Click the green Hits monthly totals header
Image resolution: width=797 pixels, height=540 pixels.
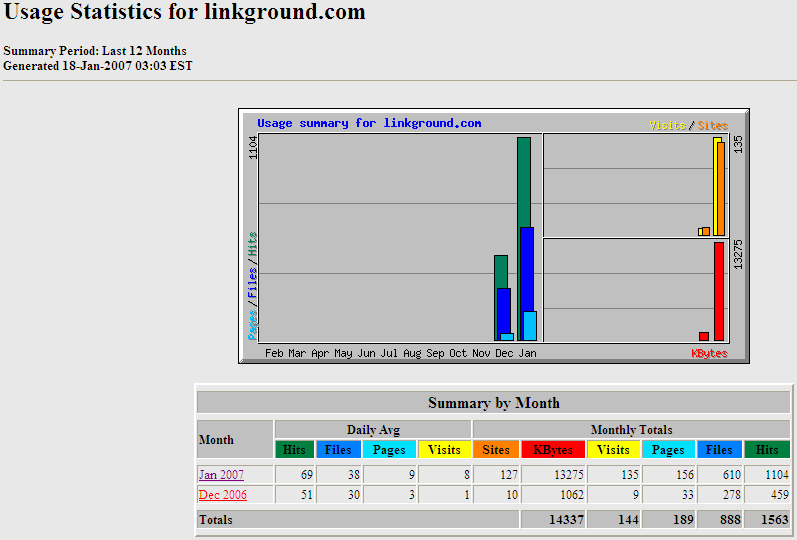(767, 450)
